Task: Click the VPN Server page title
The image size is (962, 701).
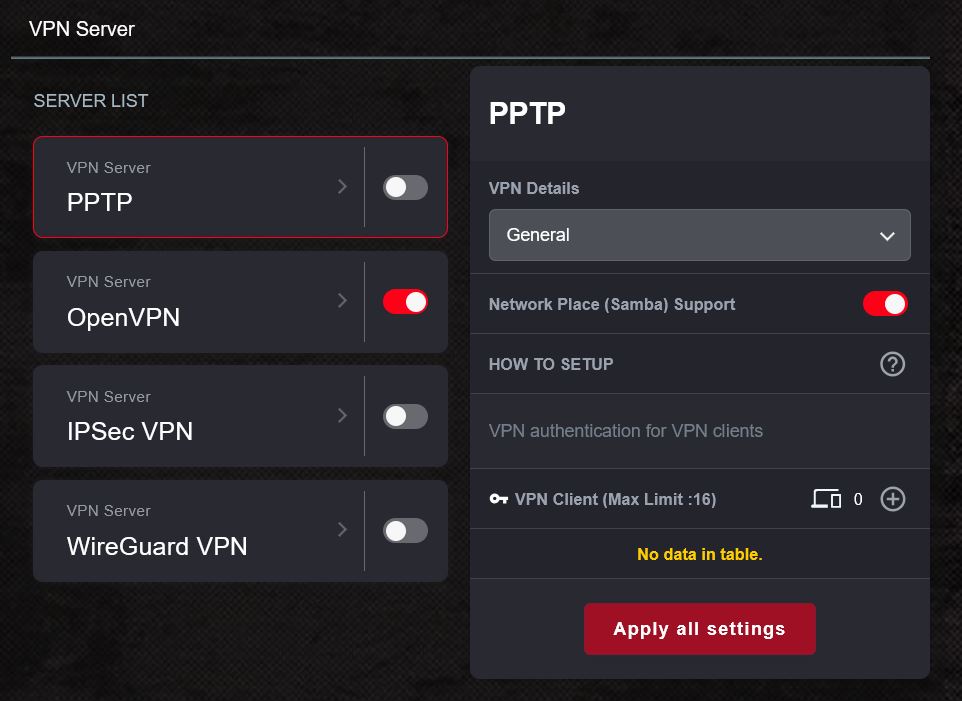Action: point(80,29)
